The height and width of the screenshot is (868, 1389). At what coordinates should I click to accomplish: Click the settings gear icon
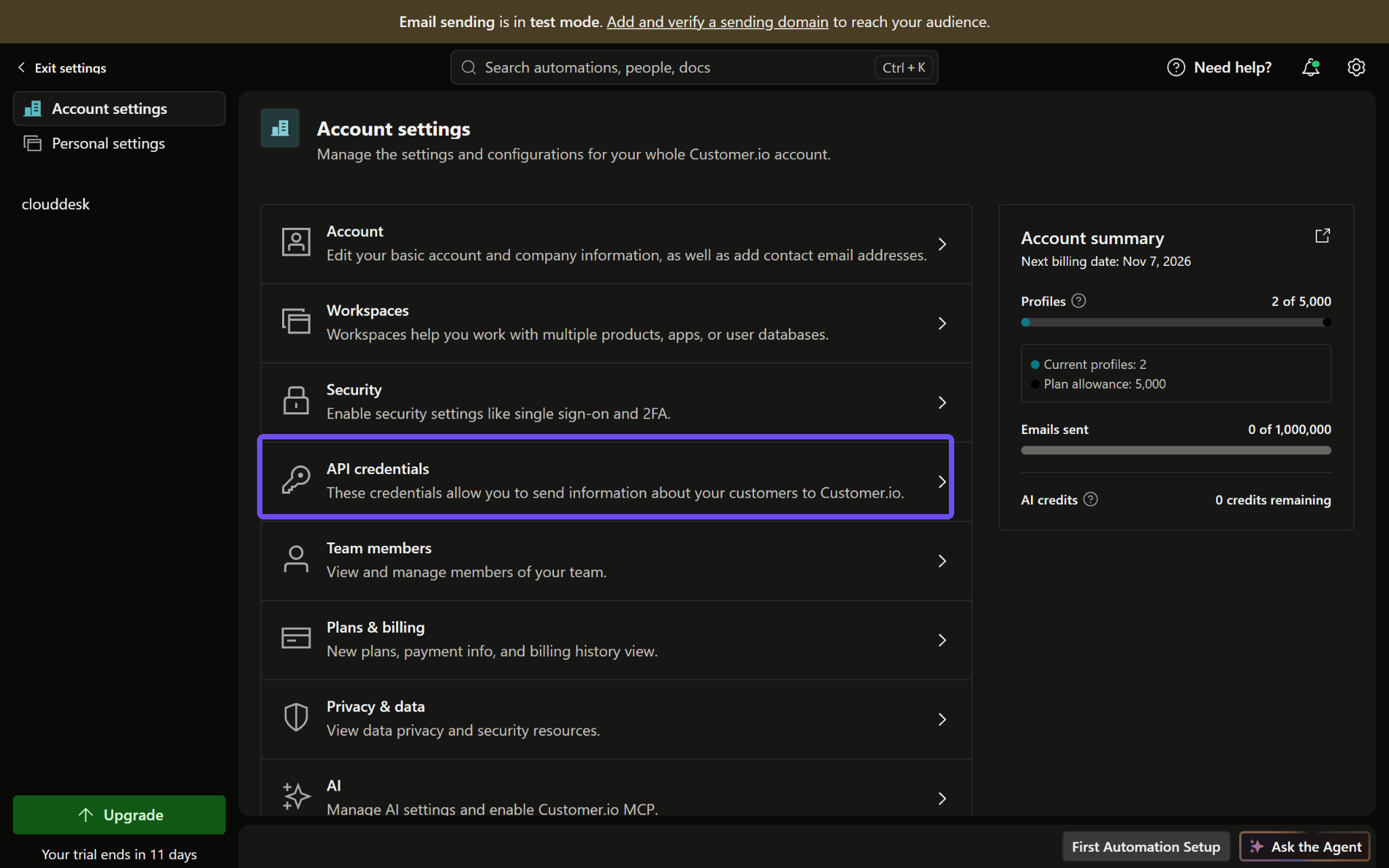point(1356,67)
